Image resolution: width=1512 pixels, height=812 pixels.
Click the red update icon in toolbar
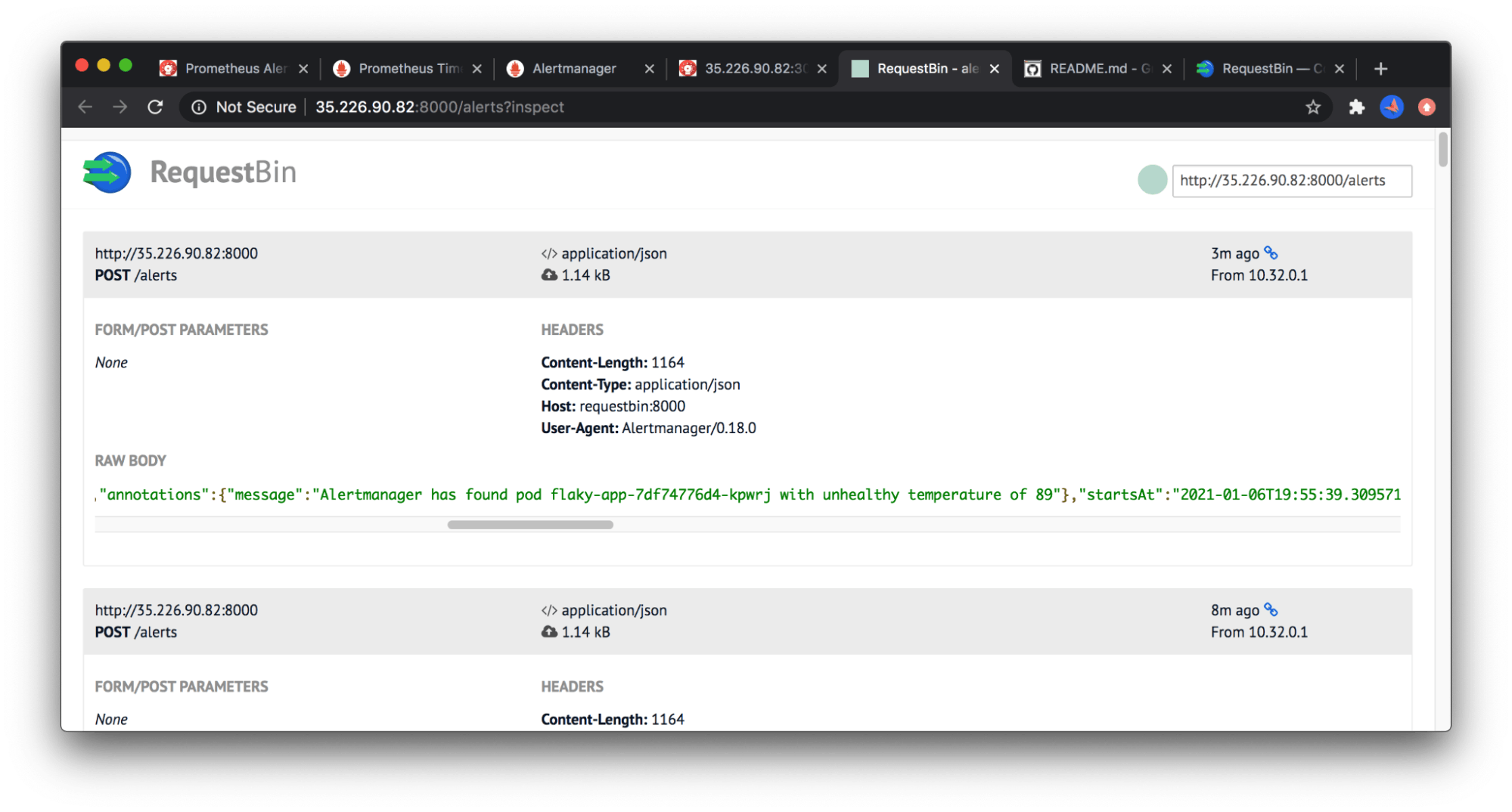pos(1427,107)
